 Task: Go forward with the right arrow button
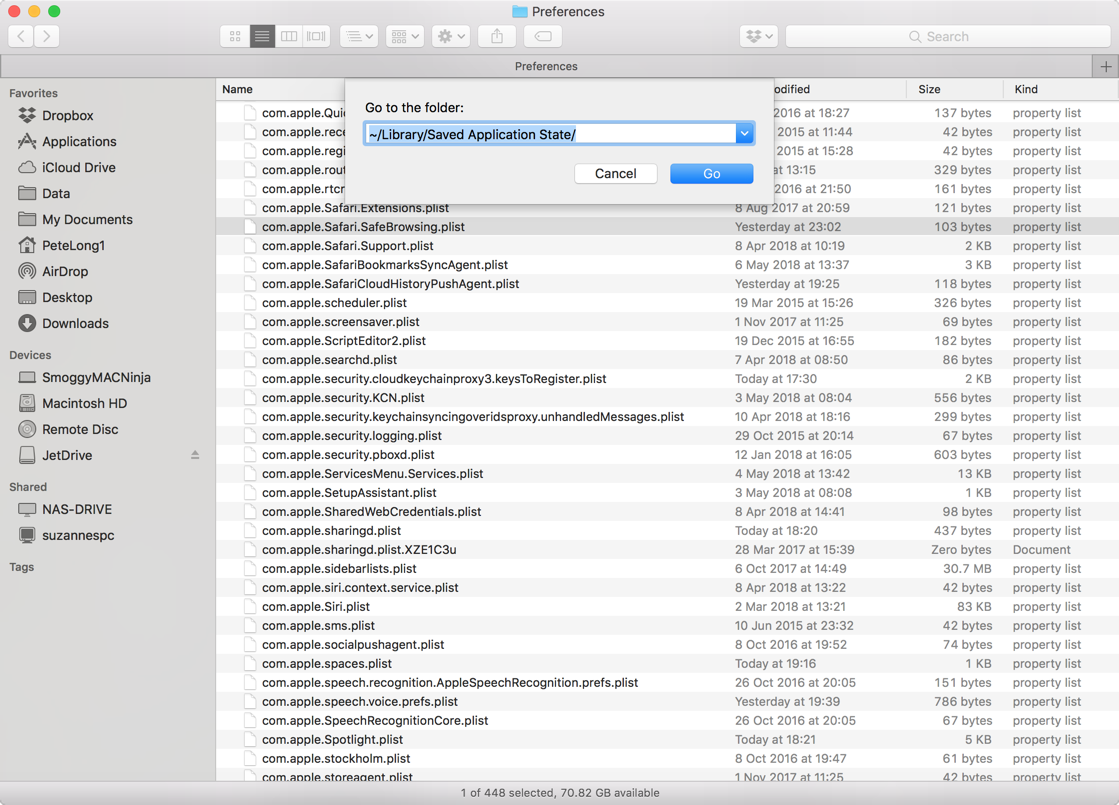[x=46, y=36]
